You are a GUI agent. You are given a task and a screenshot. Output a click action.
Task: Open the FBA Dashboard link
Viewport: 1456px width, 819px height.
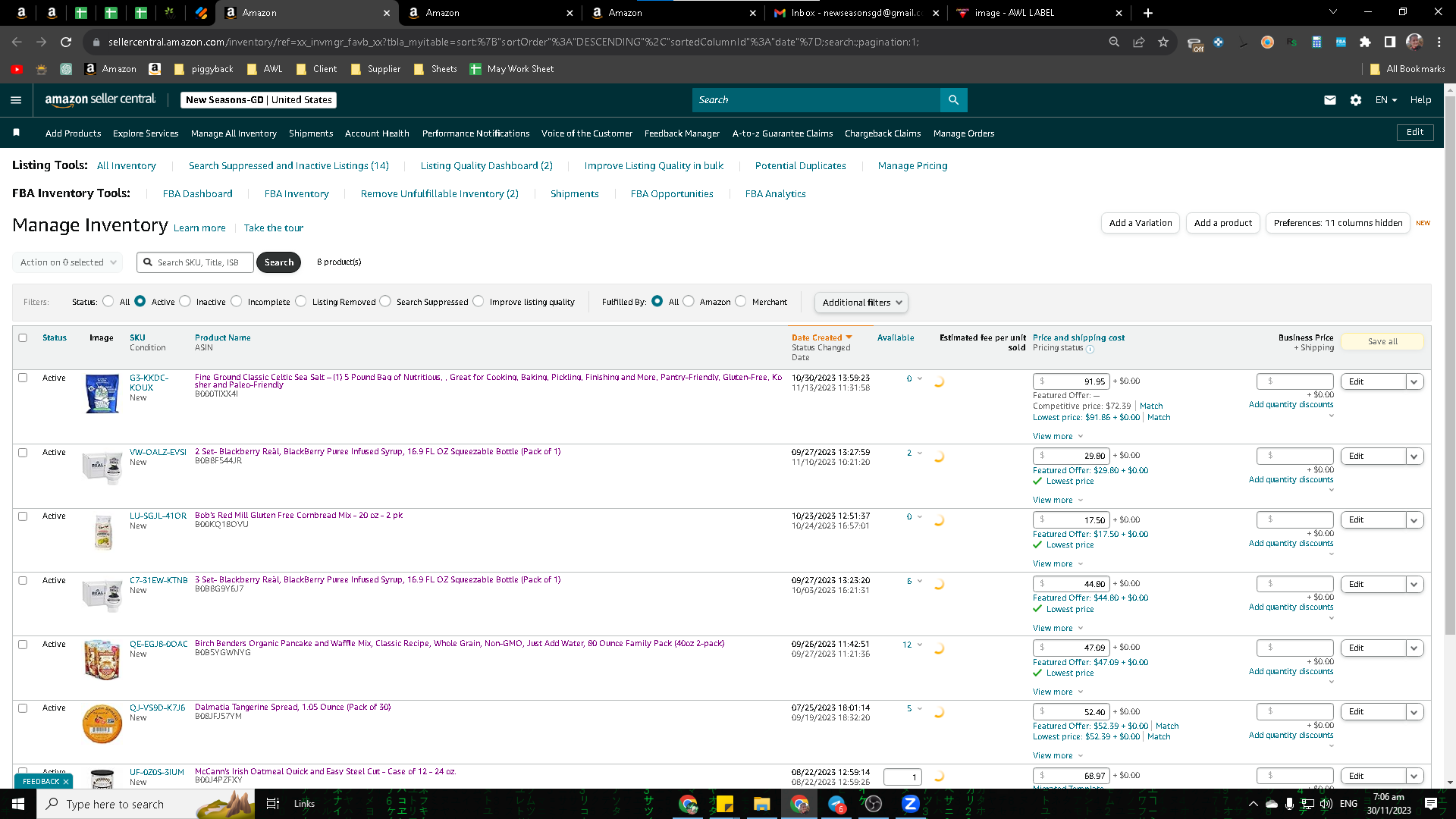(x=197, y=194)
